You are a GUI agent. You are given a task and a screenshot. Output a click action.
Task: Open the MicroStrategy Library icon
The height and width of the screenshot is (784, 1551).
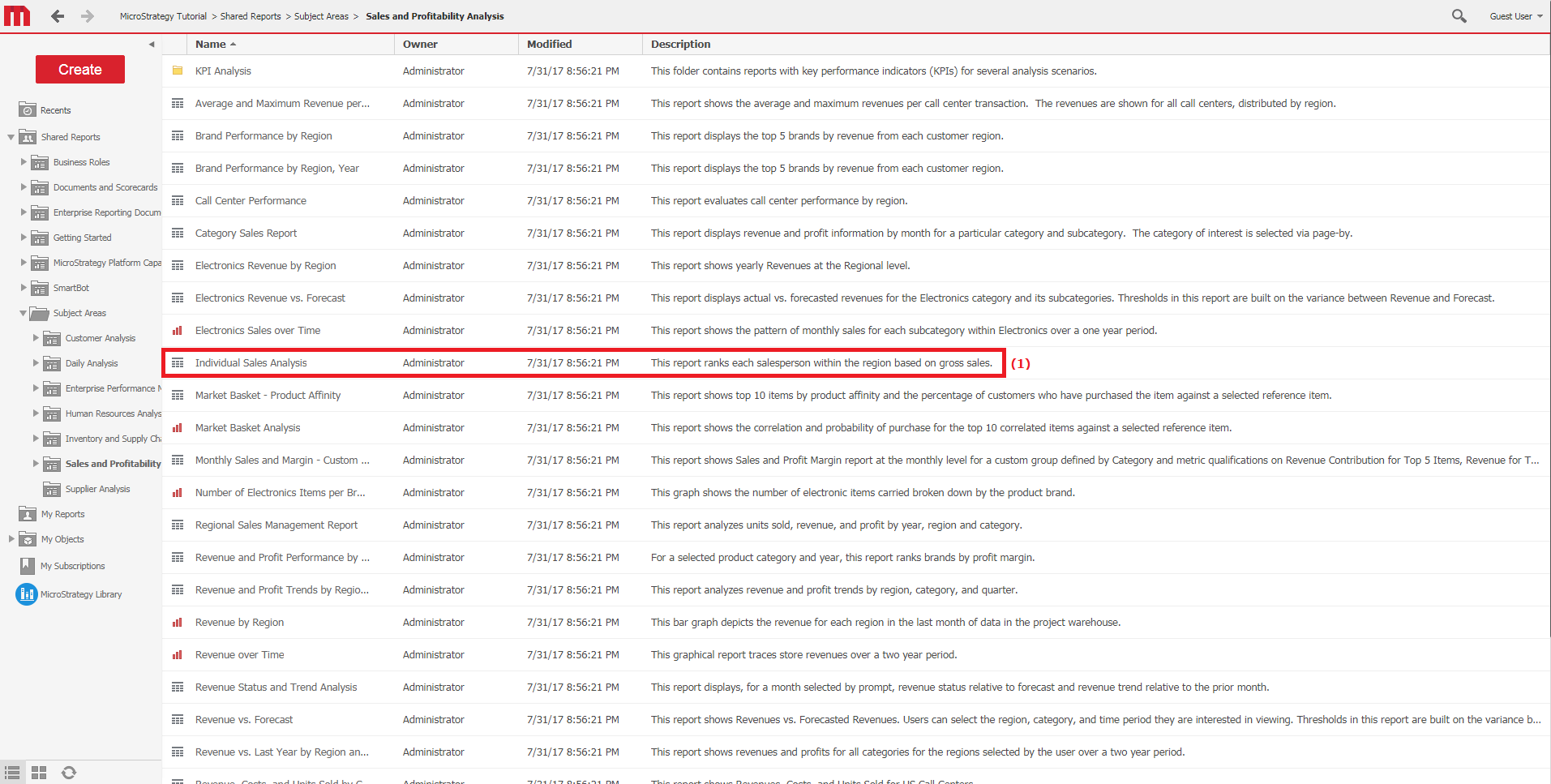coord(27,594)
